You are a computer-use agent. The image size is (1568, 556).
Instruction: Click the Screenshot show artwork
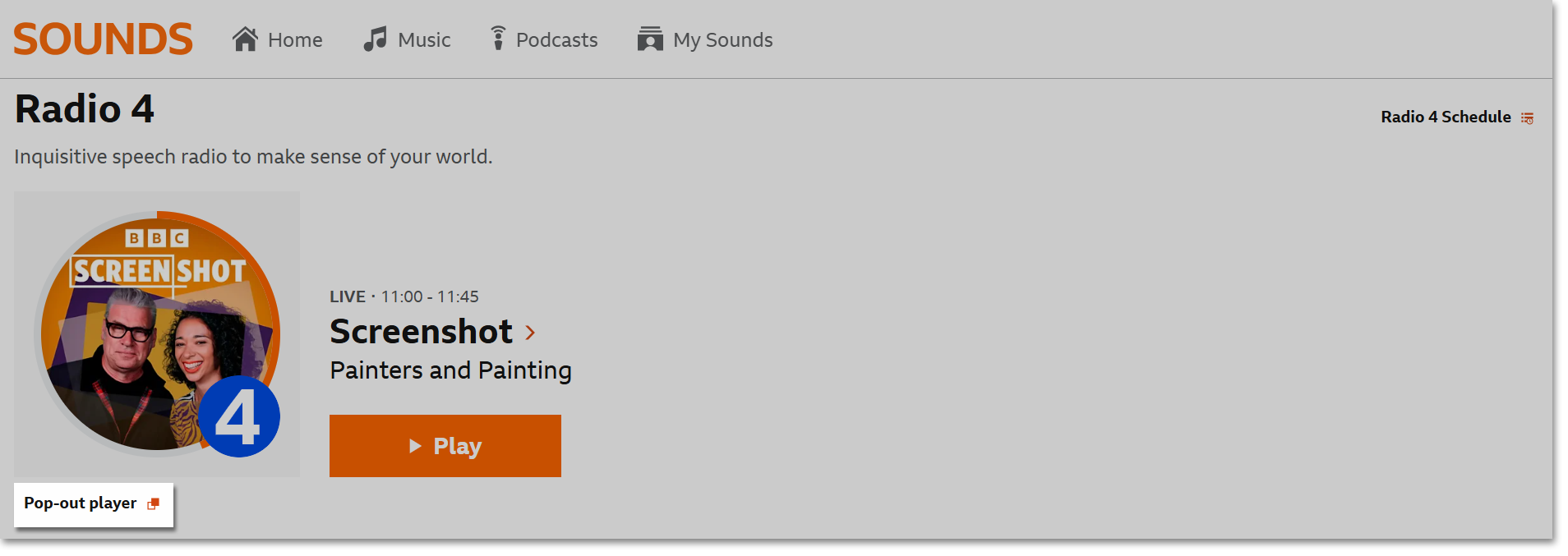click(x=156, y=333)
